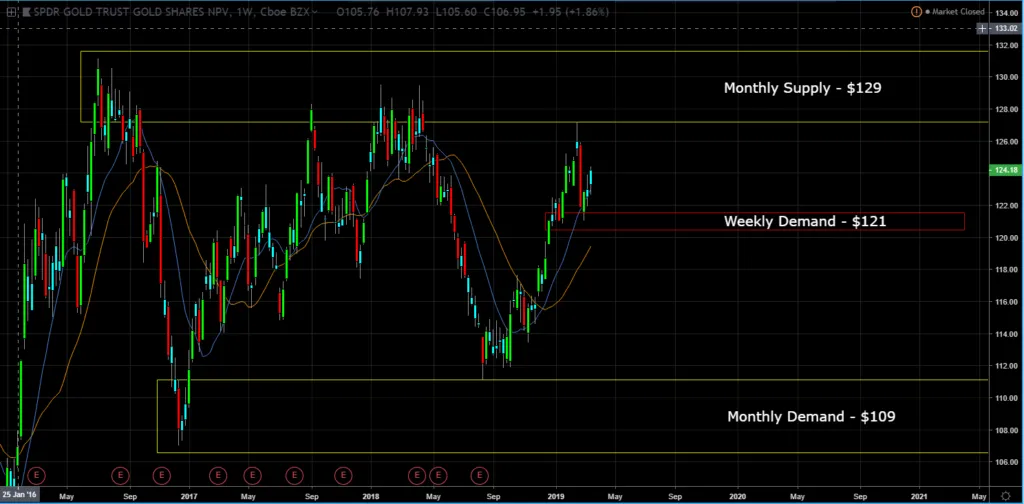Screen dimensions: 1024x504
Task: Click the 2020 label on the time axis
Action: click(x=739, y=495)
